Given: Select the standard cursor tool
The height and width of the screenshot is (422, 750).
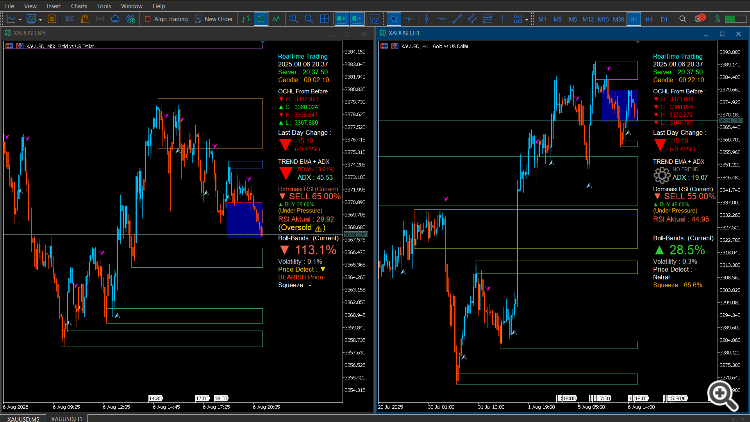Looking at the screenshot, I should coord(394,19).
